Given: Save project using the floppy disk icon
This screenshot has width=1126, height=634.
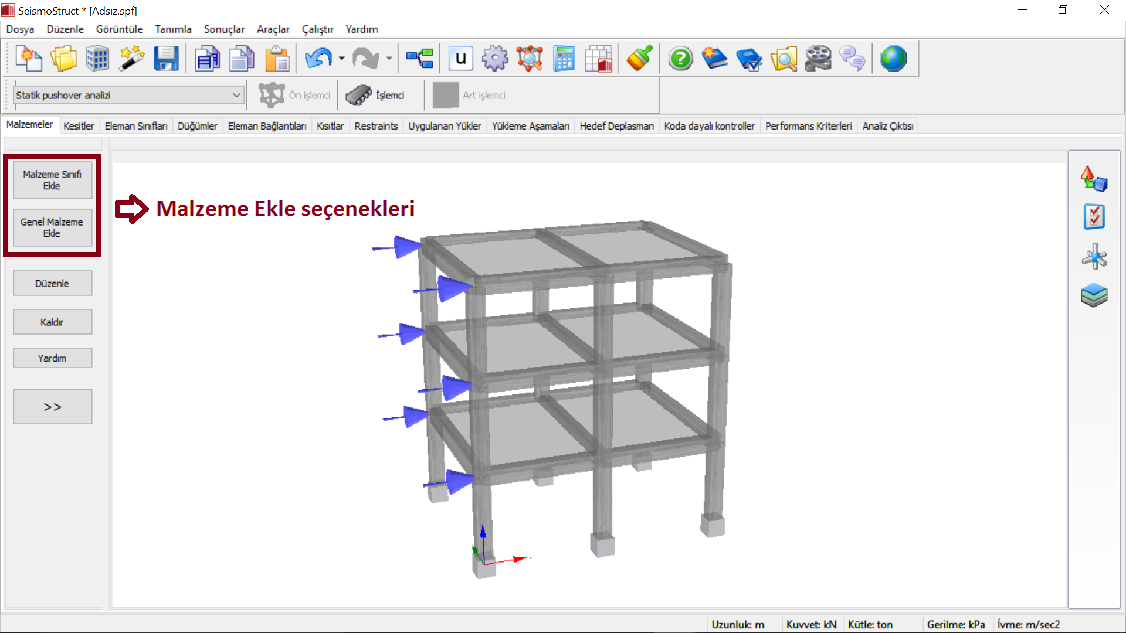Looking at the screenshot, I should (x=166, y=59).
